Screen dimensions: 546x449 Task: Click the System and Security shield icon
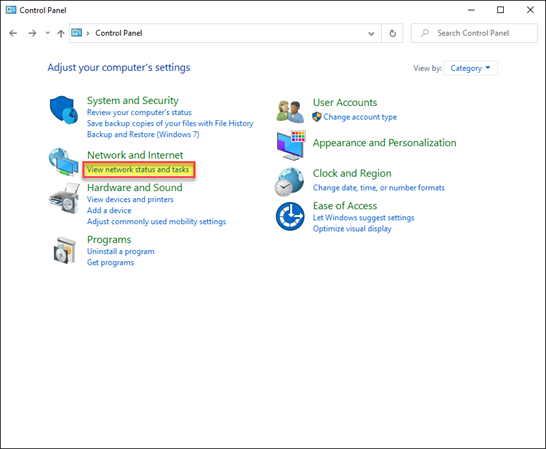(64, 110)
